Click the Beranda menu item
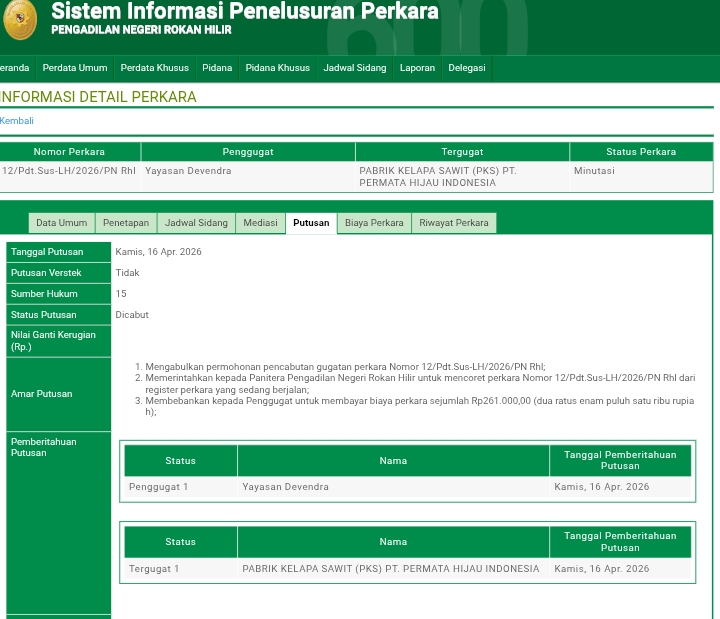This screenshot has width=720, height=619. pos(14,68)
